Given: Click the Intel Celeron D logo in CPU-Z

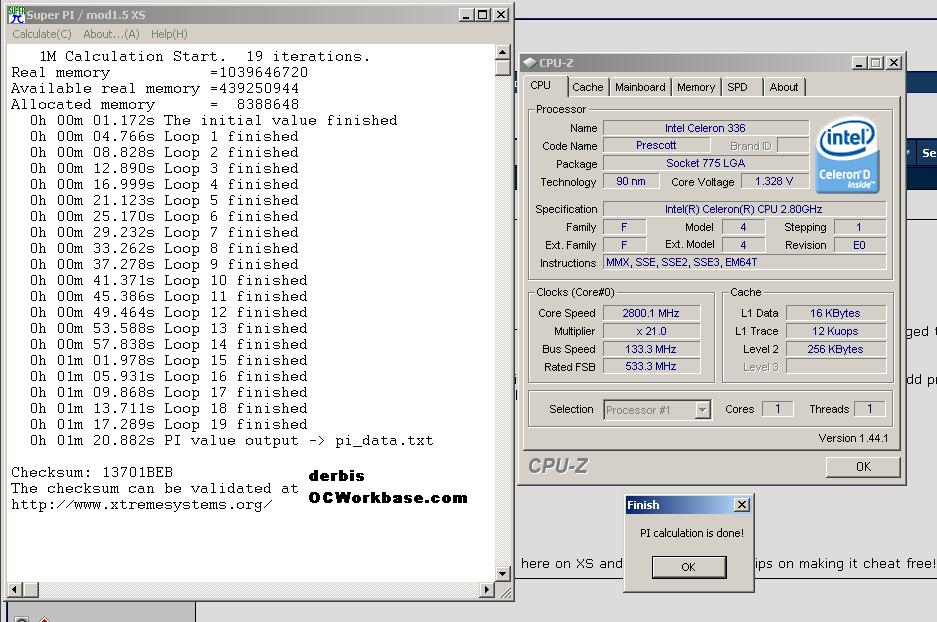Looking at the screenshot, I should (847, 155).
